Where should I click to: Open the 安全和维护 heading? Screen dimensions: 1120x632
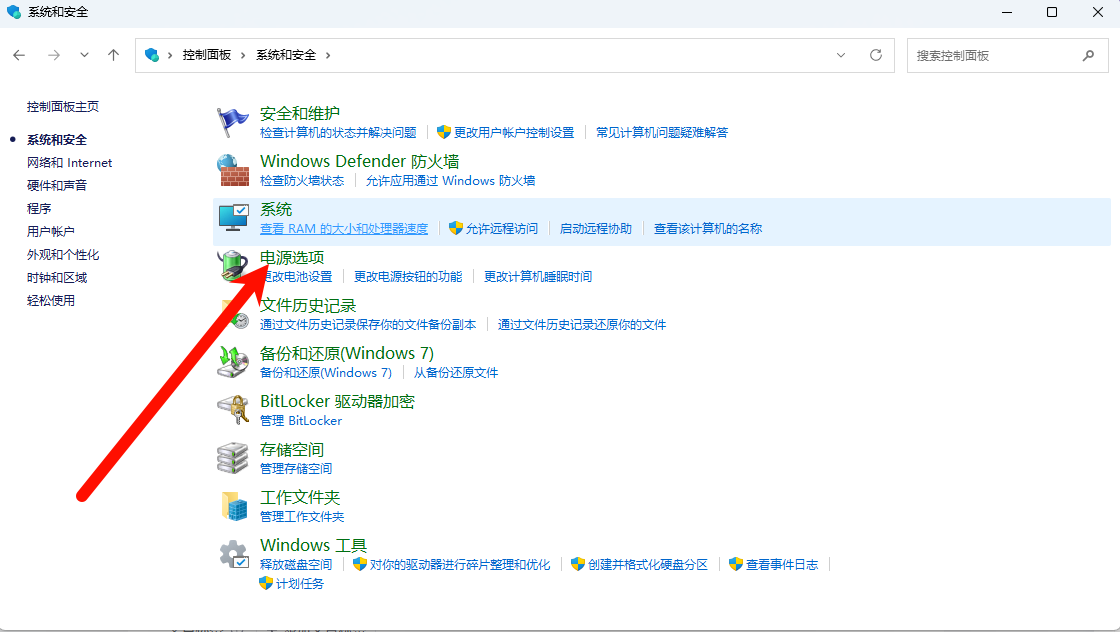click(300, 113)
